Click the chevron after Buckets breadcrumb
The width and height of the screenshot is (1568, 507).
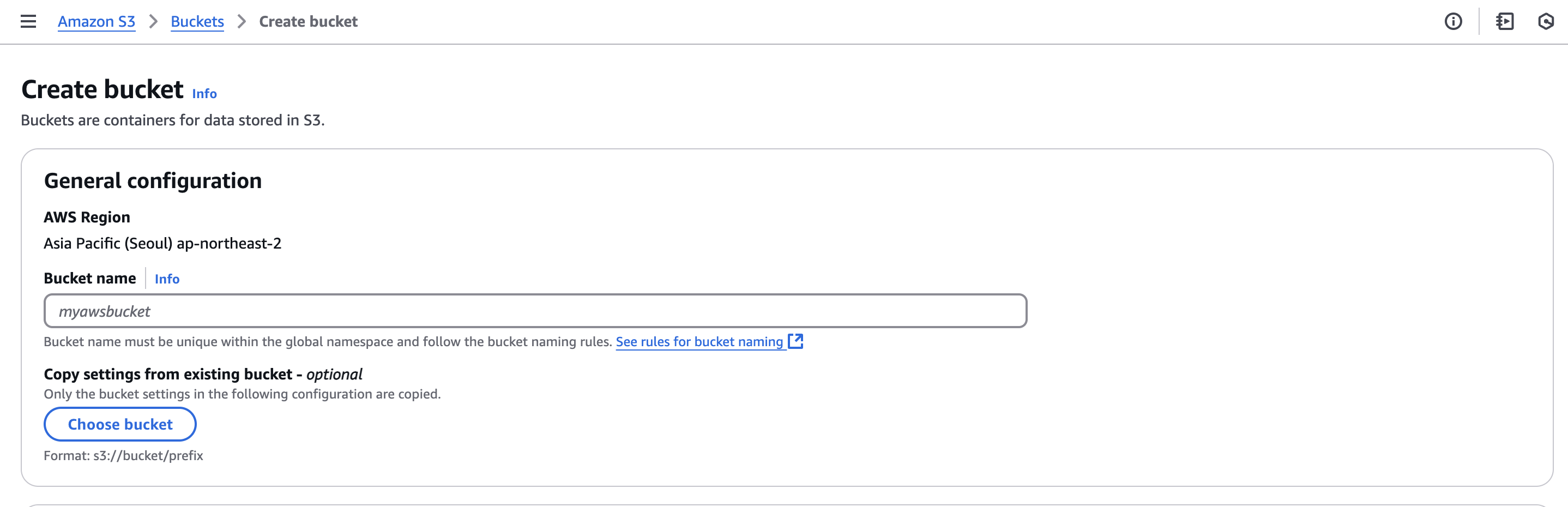point(242,22)
